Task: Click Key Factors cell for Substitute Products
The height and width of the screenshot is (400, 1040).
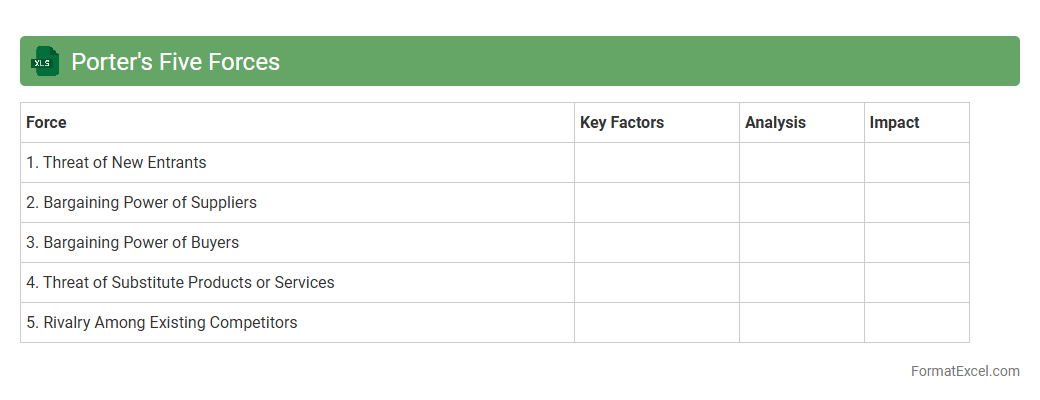Action: pyautogui.click(x=657, y=283)
